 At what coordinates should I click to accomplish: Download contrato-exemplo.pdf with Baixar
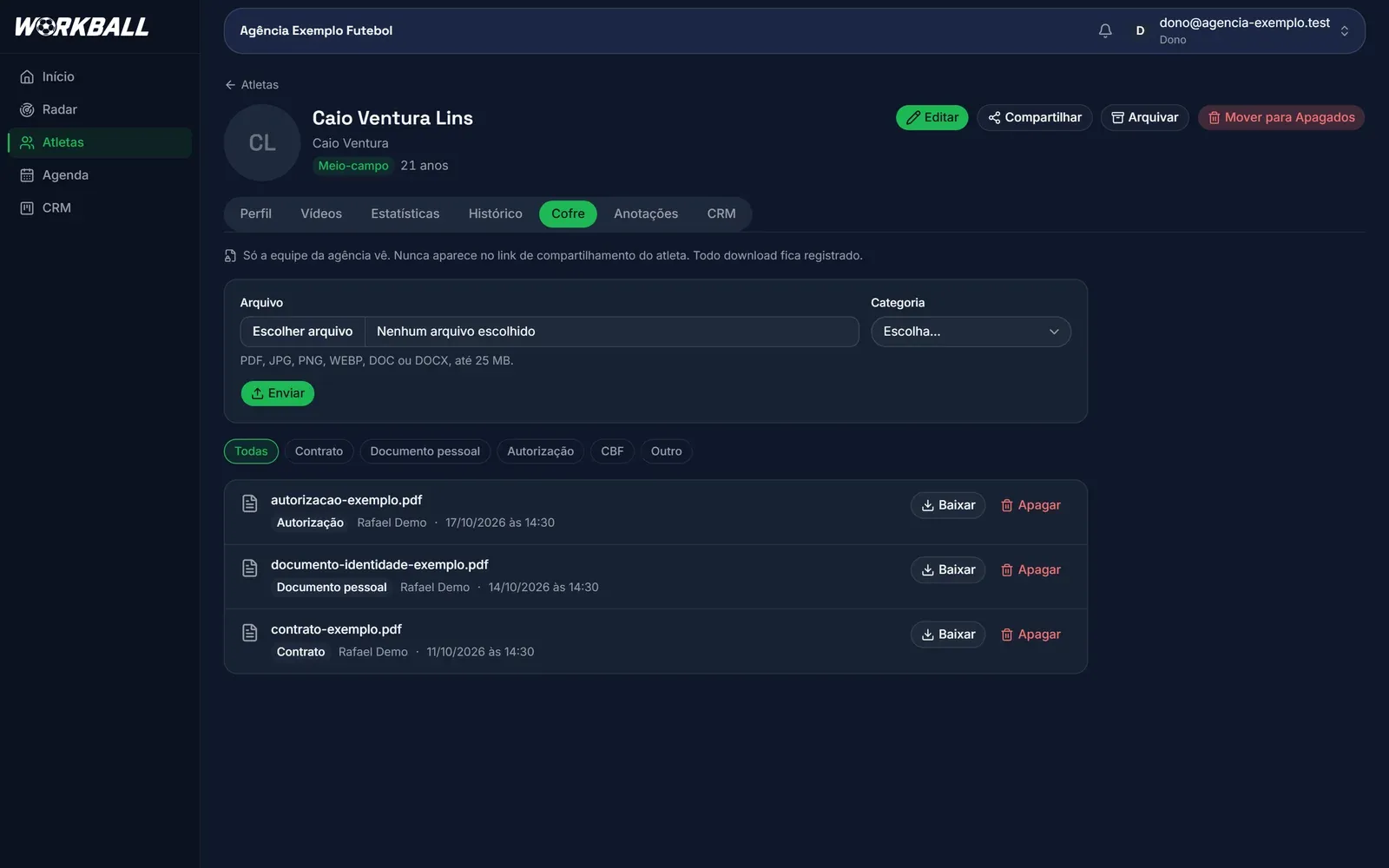[948, 635]
